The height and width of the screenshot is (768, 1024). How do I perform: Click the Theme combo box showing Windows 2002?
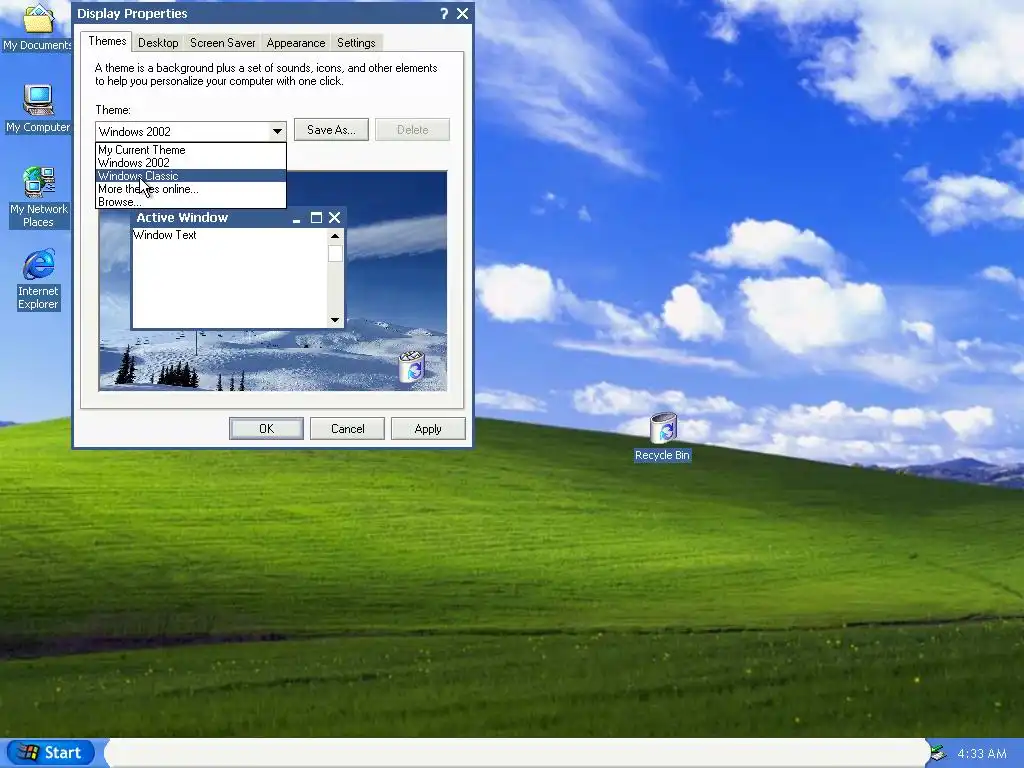(191, 131)
